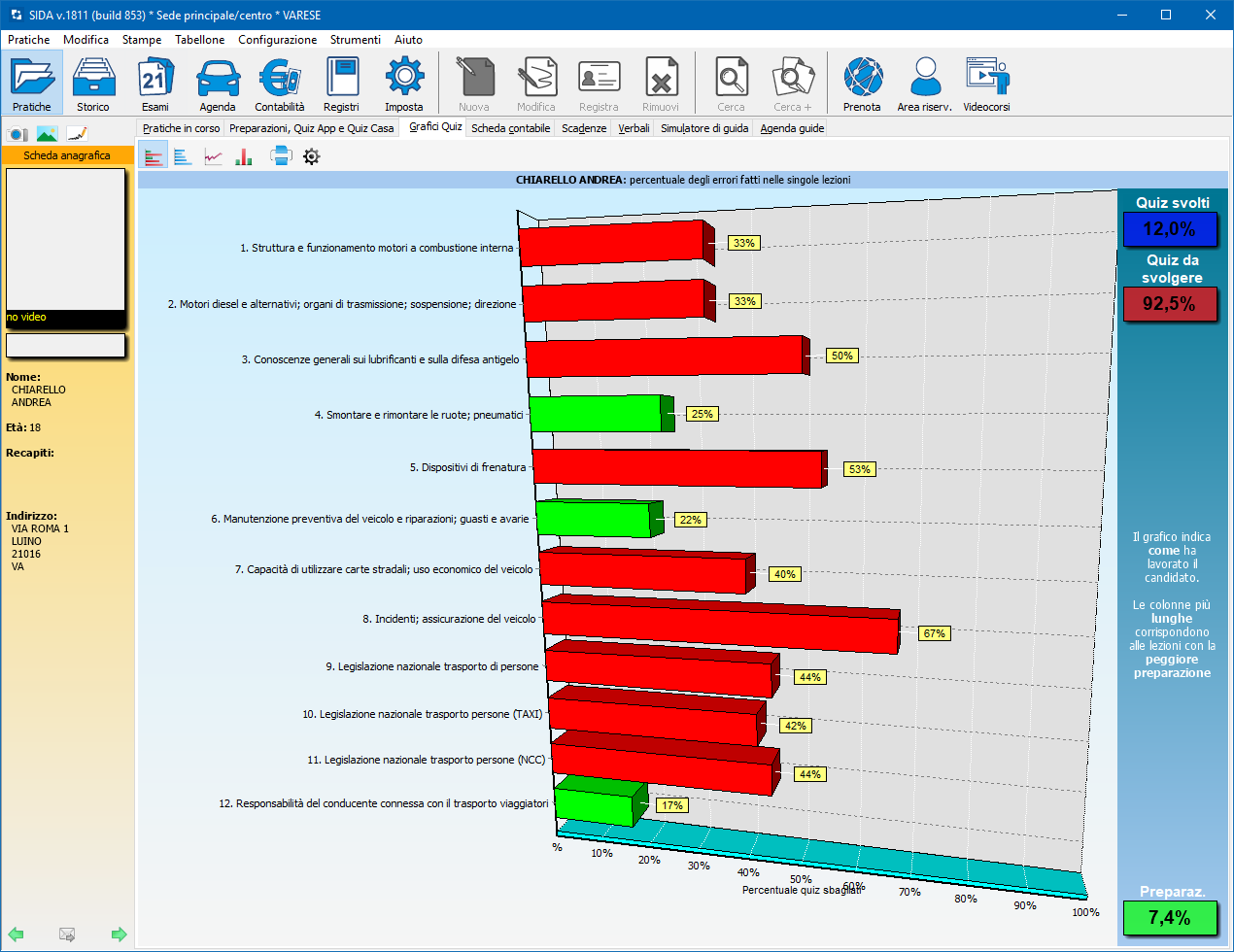Open the Tabellone menu

[x=199, y=40]
